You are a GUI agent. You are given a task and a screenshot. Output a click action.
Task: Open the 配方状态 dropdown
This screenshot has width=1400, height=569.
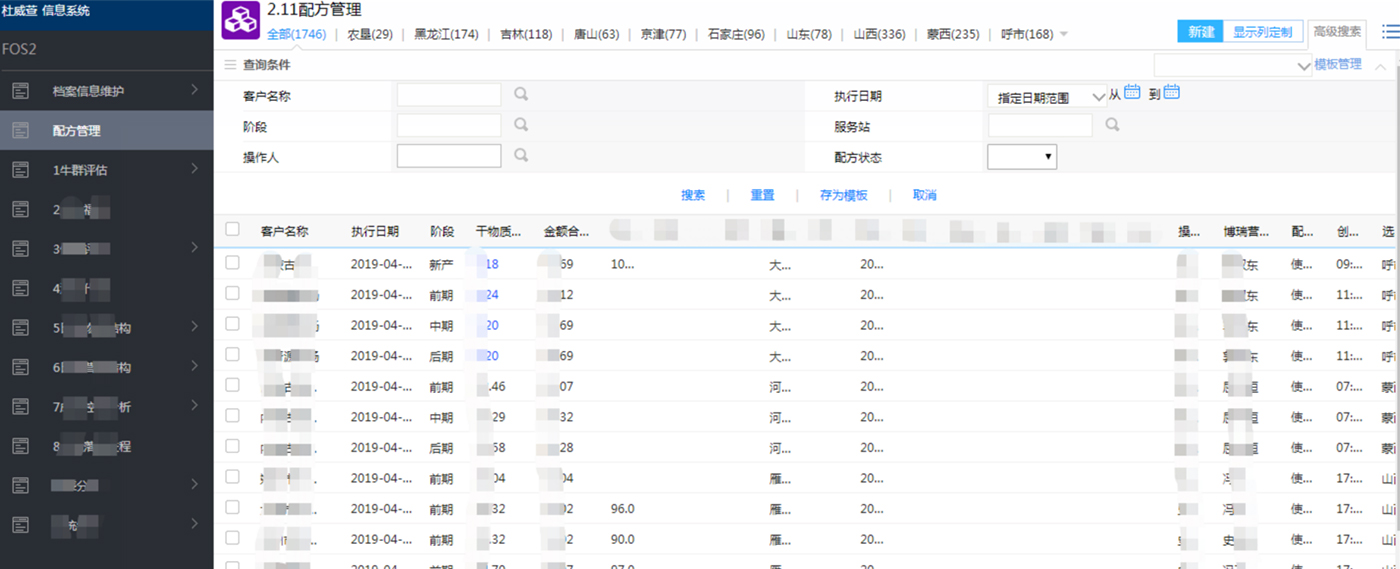click(x=1022, y=156)
